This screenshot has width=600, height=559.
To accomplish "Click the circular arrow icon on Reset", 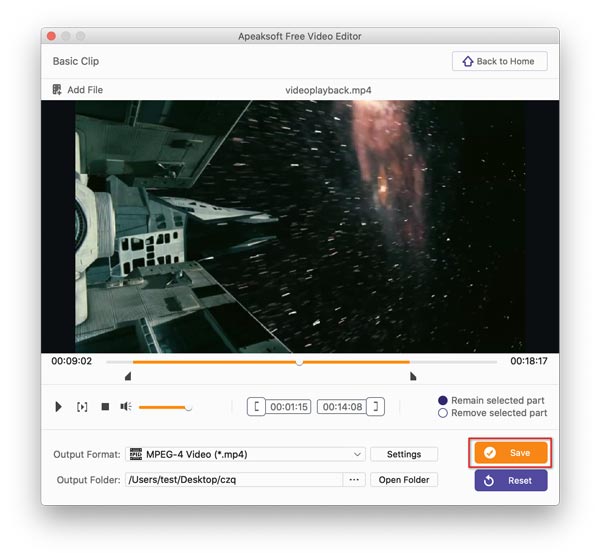I will coord(489,481).
